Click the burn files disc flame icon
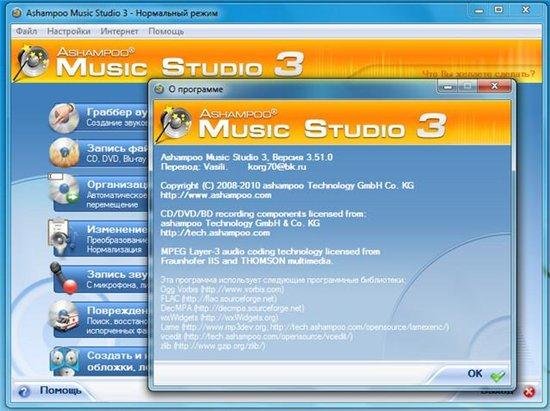Viewport: 550px width, 411px height. [63, 153]
